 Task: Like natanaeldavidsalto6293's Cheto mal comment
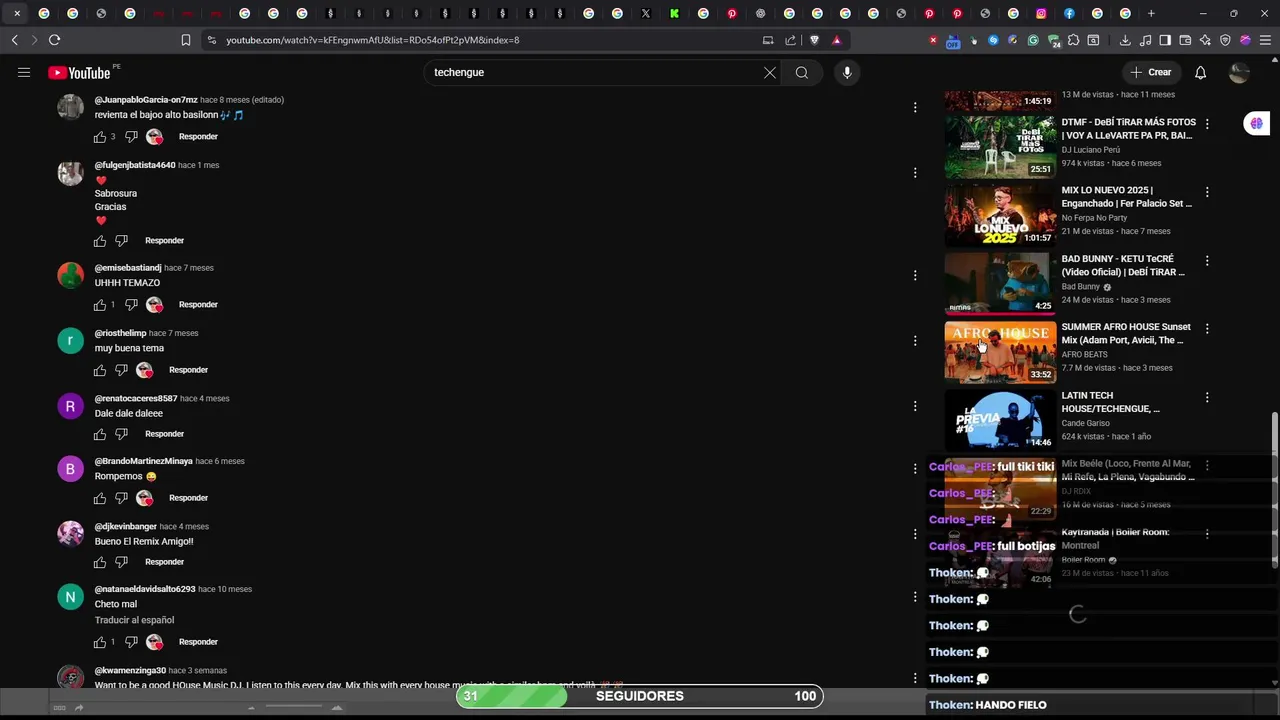[100, 642]
